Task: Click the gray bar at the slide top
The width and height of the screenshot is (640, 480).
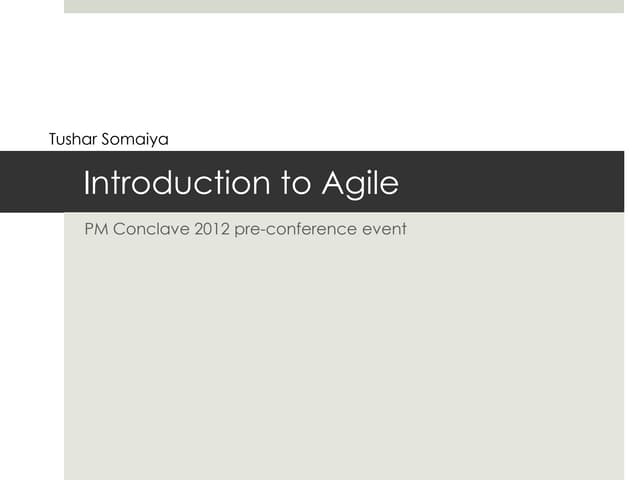Action: 340,6
